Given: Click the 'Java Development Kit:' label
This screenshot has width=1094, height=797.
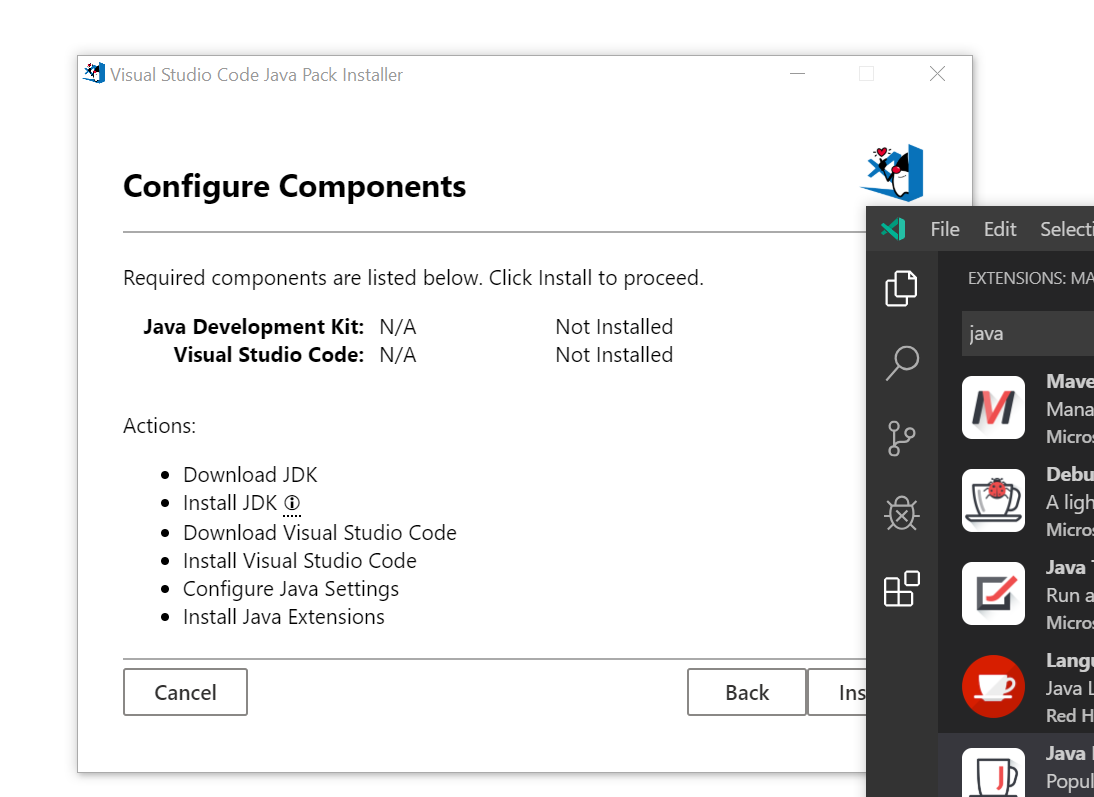Looking at the screenshot, I should pos(254,327).
